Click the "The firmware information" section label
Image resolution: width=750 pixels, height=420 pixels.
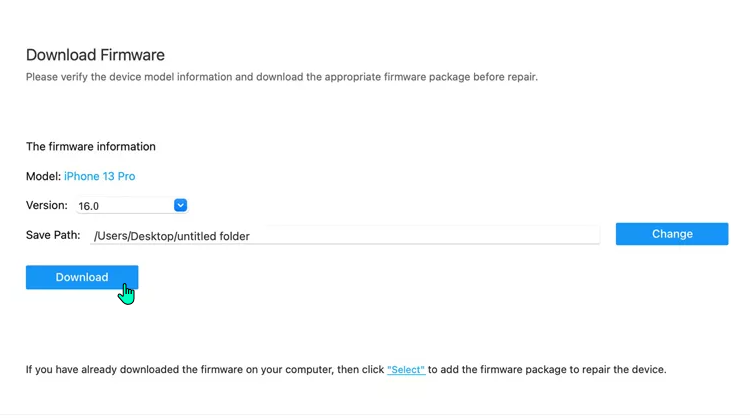click(91, 146)
